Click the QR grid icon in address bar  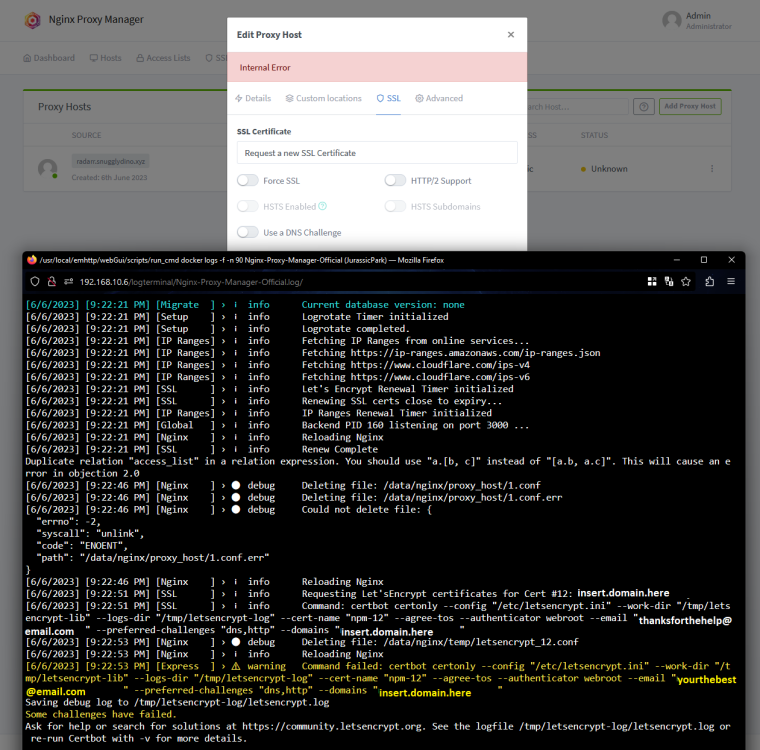pos(652,282)
